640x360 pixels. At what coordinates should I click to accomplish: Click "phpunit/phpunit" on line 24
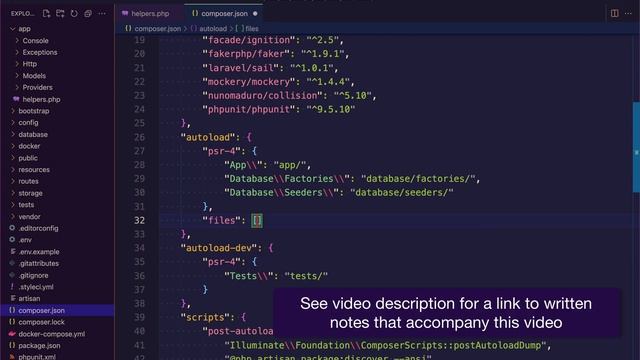pyautogui.click(x=249, y=109)
